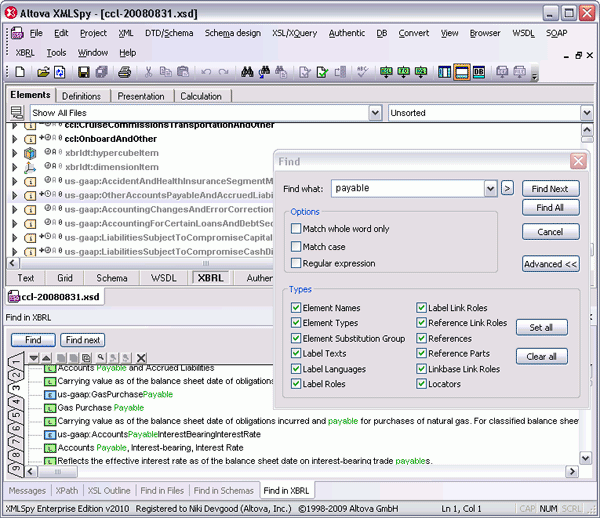Open the Schema design menu
The image size is (600, 518).
pyautogui.click(x=233, y=33)
